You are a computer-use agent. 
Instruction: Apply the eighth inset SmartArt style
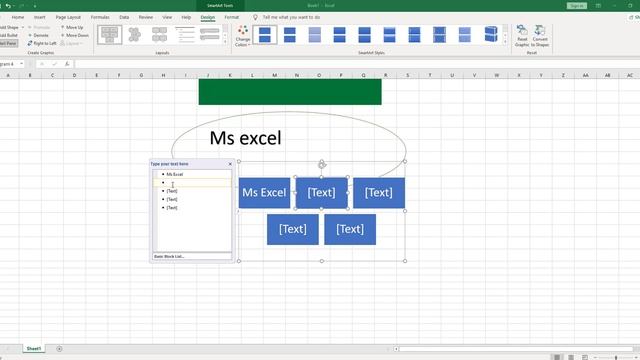[x=440, y=35]
